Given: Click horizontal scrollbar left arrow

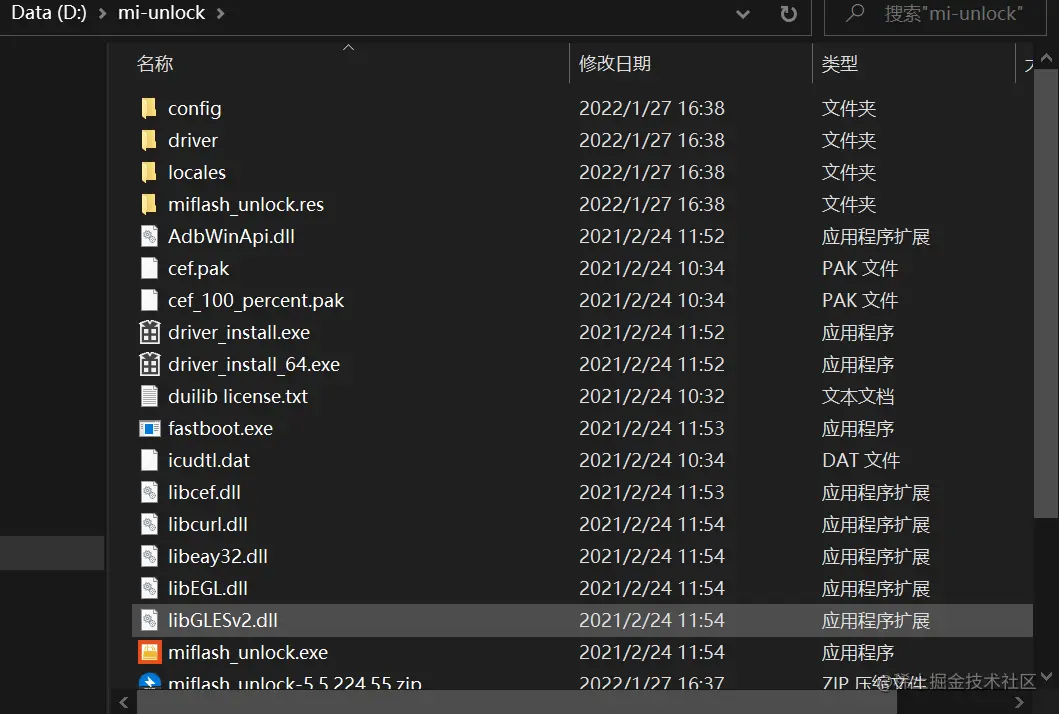Looking at the screenshot, I should point(124,703).
